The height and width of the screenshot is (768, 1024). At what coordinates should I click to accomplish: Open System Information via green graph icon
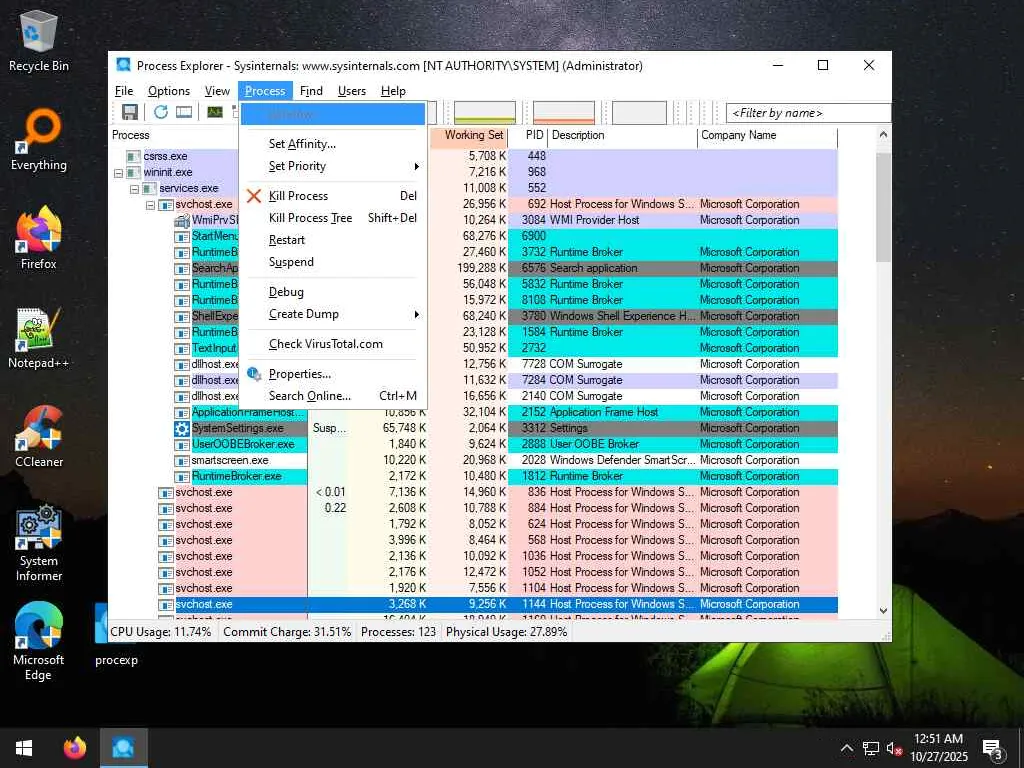215,112
